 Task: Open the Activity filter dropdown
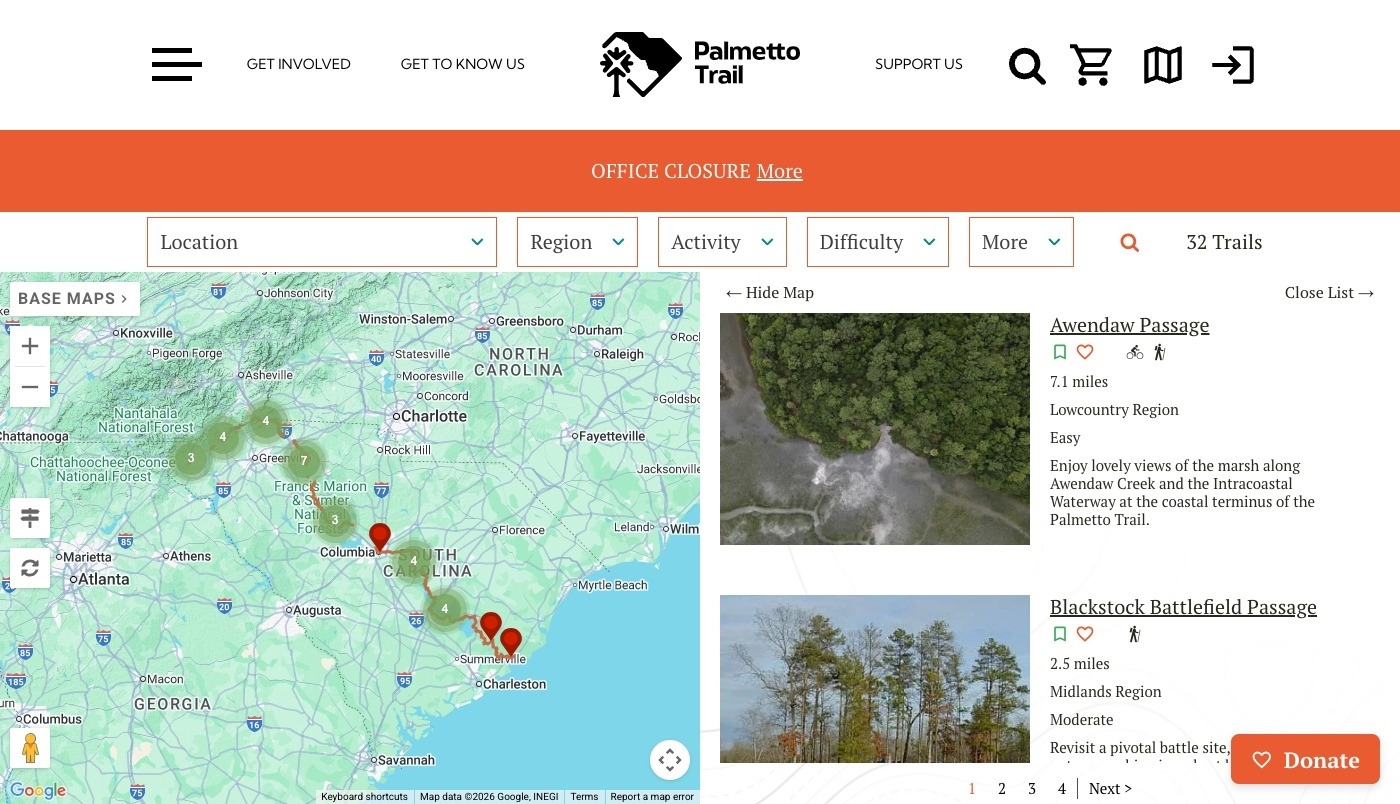(x=722, y=242)
